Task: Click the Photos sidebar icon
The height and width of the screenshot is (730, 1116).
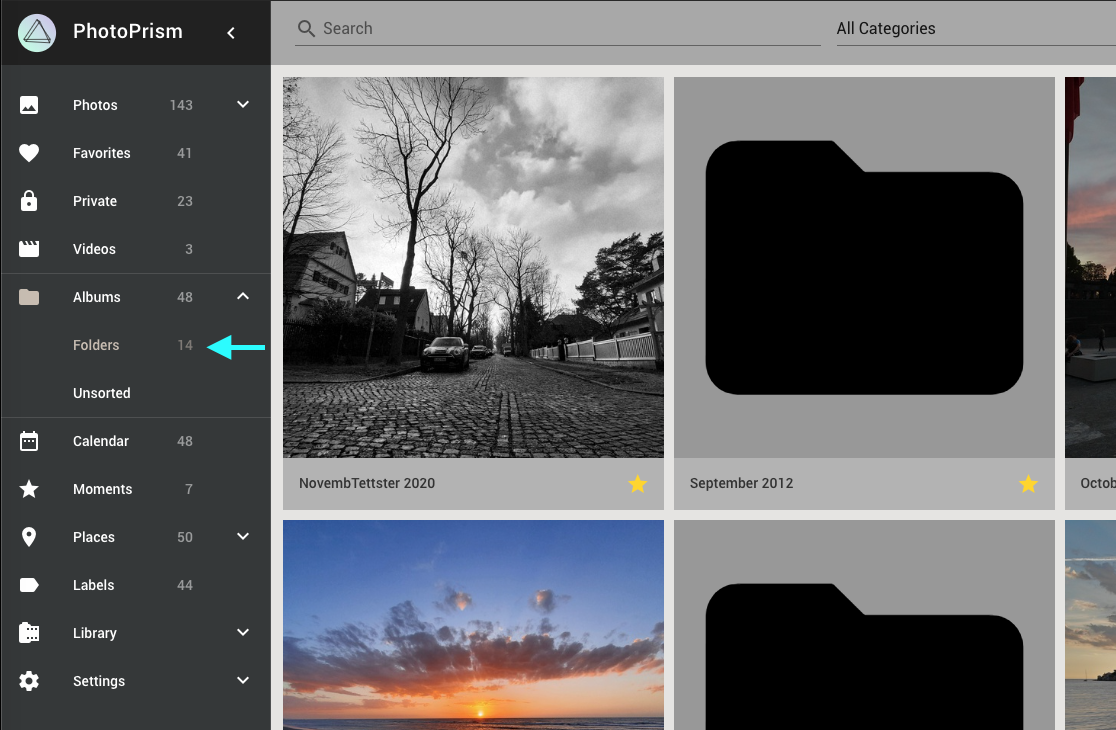Action: coord(29,105)
